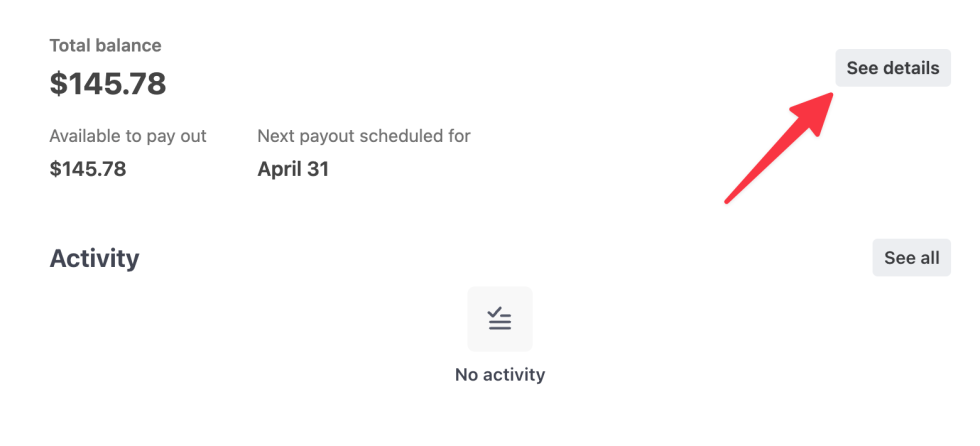This screenshot has width=980, height=446.
Task: Select the Total balance label
Action: 105,45
